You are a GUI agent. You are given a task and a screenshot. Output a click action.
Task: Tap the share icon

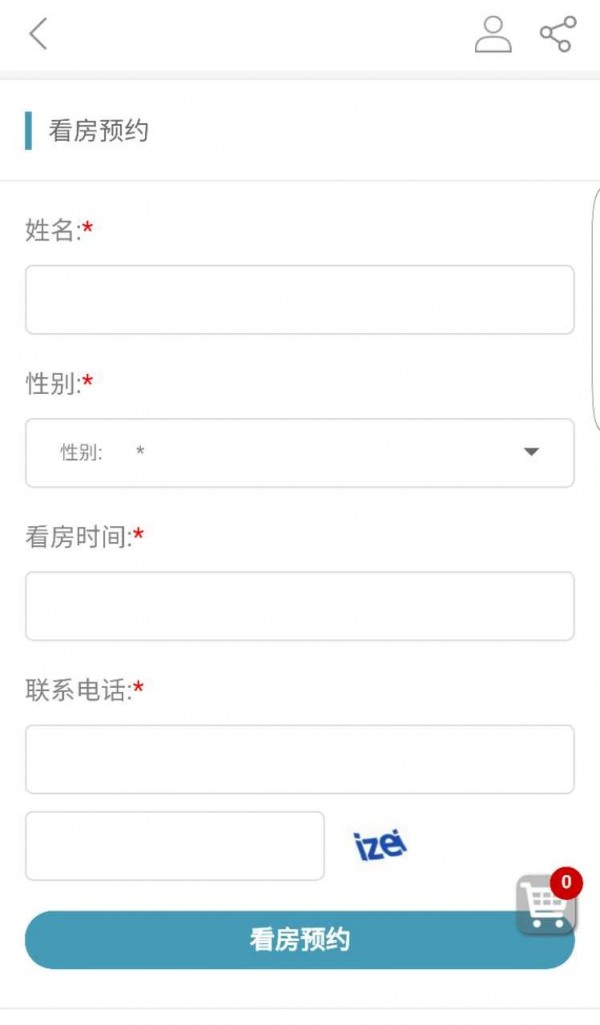(558, 34)
